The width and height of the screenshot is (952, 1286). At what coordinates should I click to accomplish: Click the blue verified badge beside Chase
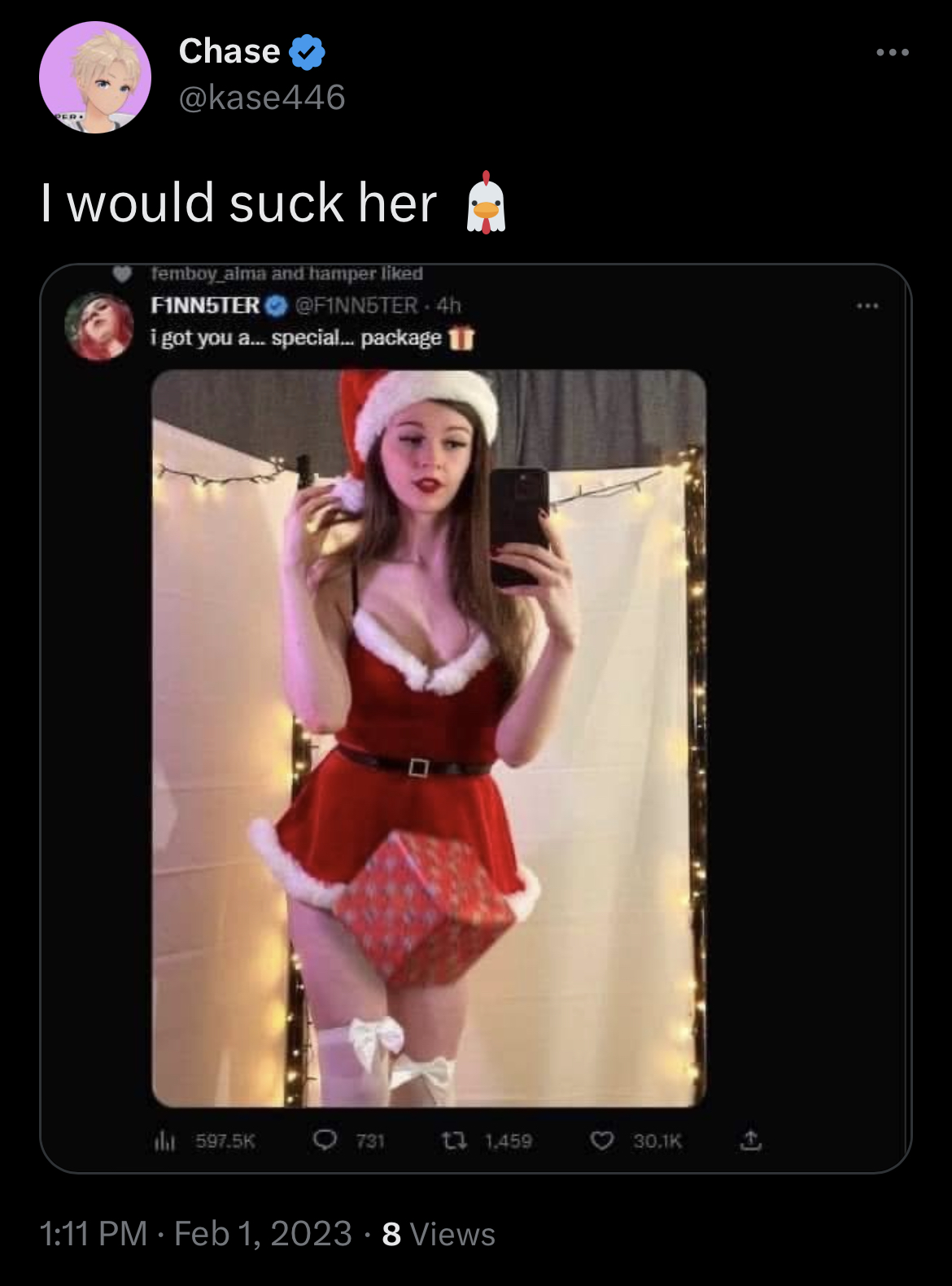click(307, 52)
